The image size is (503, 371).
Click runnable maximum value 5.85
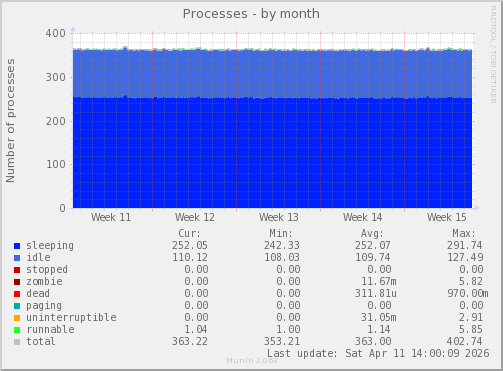[471, 330]
